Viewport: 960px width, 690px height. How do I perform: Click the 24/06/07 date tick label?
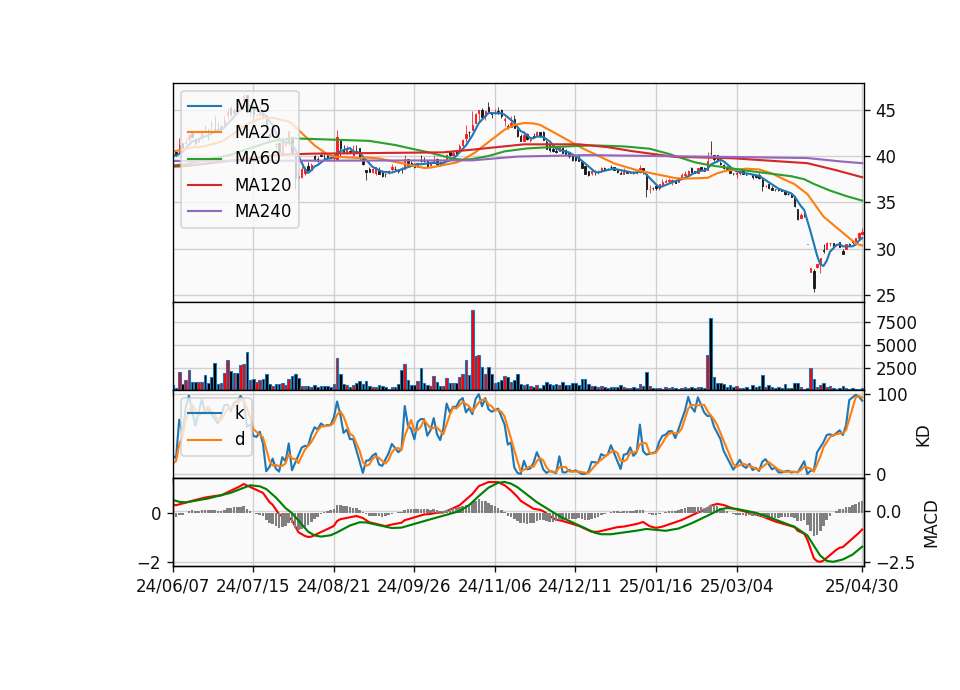(x=173, y=586)
